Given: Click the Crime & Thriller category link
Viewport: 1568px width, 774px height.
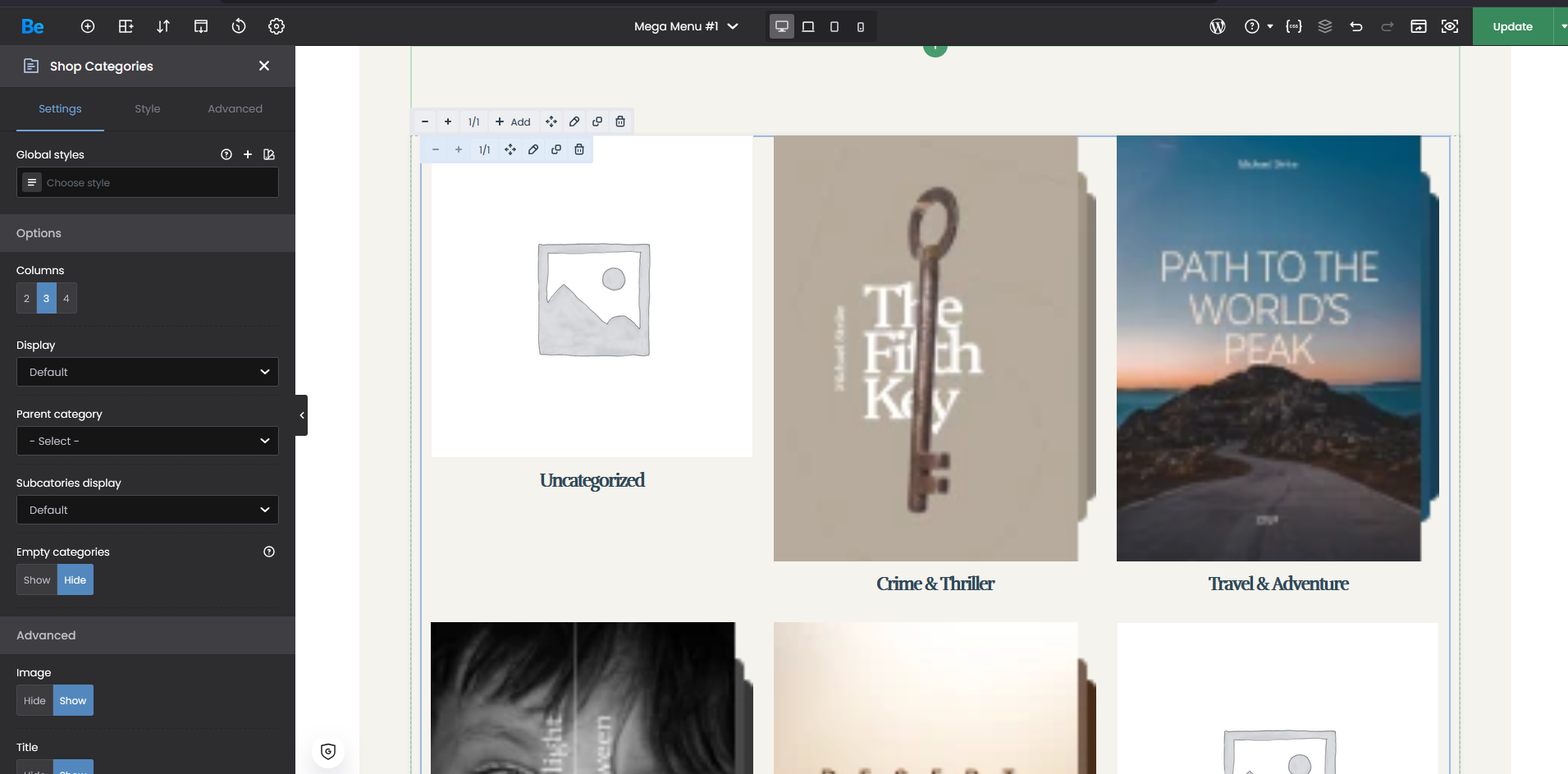Looking at the screenshot, I should click(x=935, y=584).
